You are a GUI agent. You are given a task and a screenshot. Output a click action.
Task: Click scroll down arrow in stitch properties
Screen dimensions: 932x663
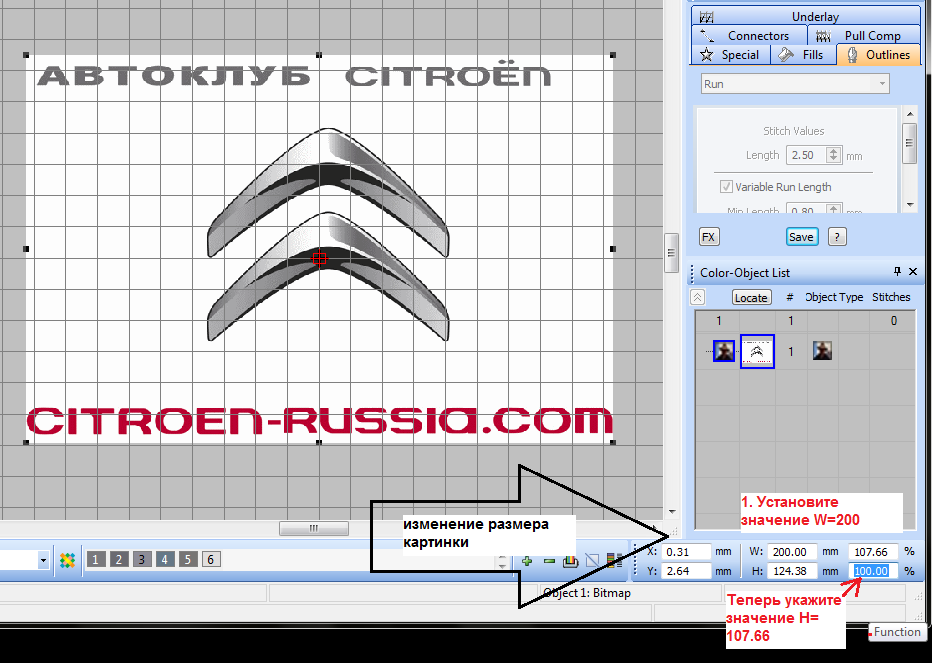910,205
